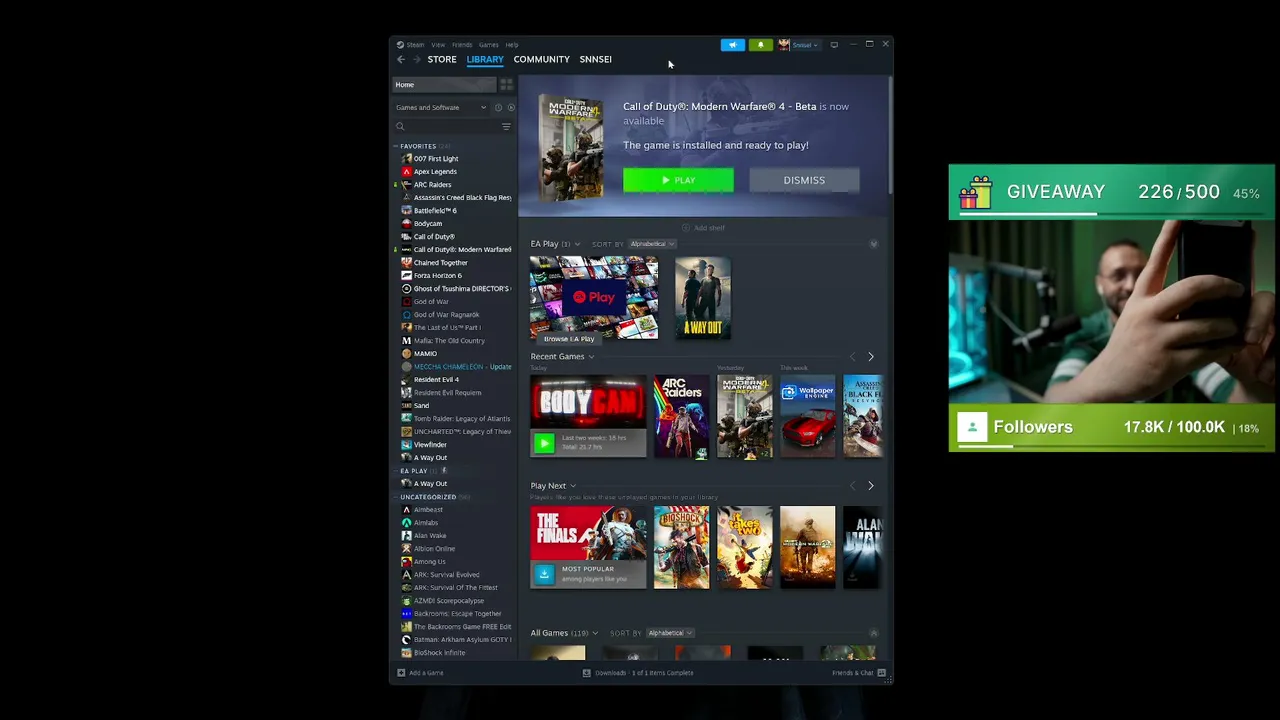Switch to the Community tab
Image resolution: width=1280 pixels, height=720 pixels.
(542, 59)
